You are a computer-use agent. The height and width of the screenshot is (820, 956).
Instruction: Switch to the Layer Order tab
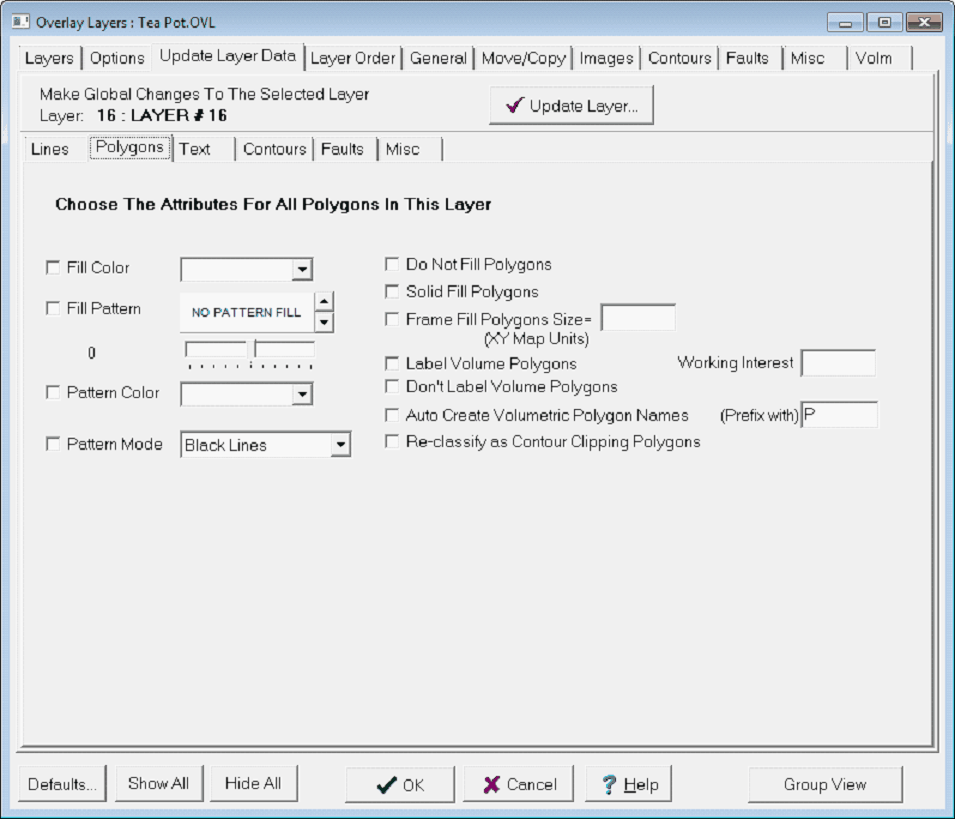353,58
